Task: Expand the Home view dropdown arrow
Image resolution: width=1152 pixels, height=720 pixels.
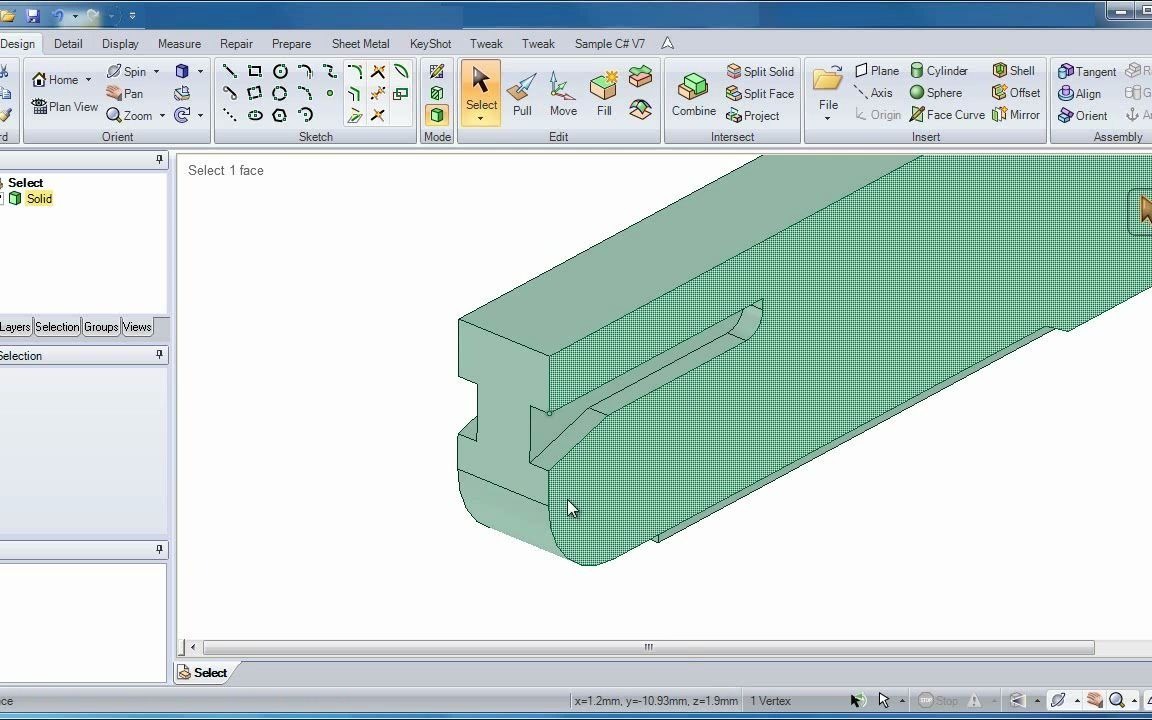Action: point(88,79)
